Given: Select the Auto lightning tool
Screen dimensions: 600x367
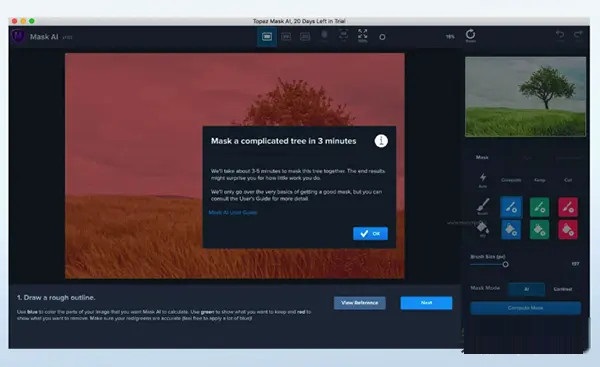Looking at the screenshot, I should [483, 179].
